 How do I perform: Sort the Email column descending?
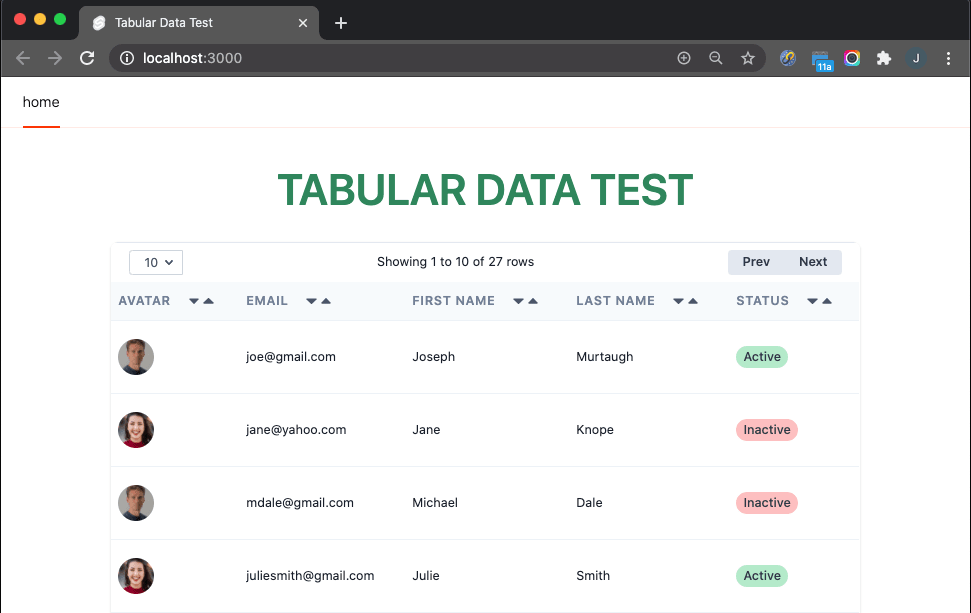click(x=312, y=300)
